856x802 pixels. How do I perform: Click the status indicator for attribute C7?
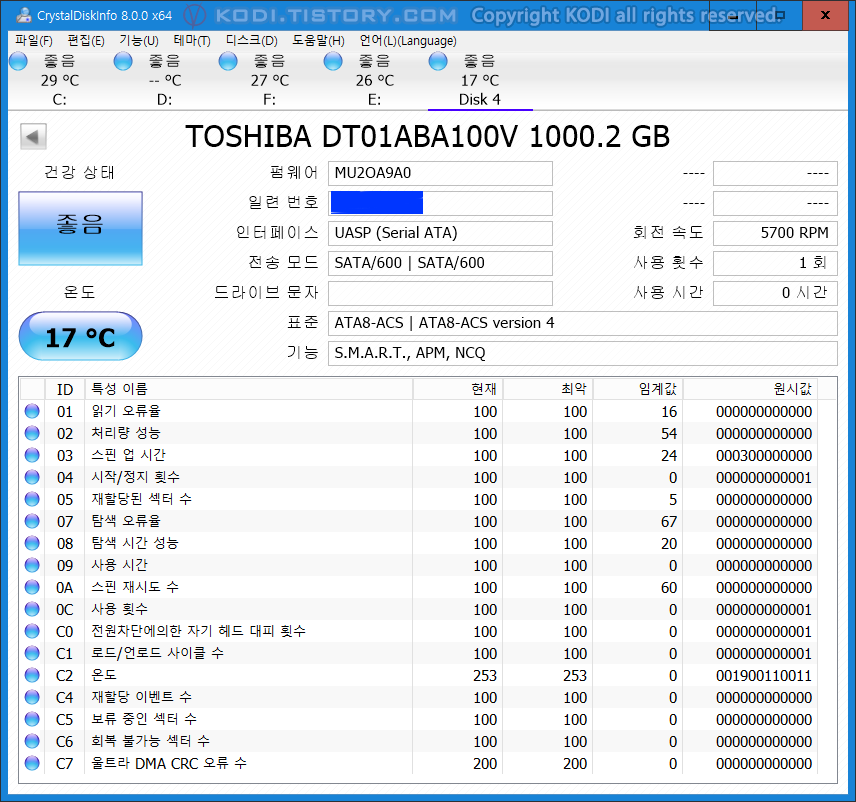tap(31, 763)
